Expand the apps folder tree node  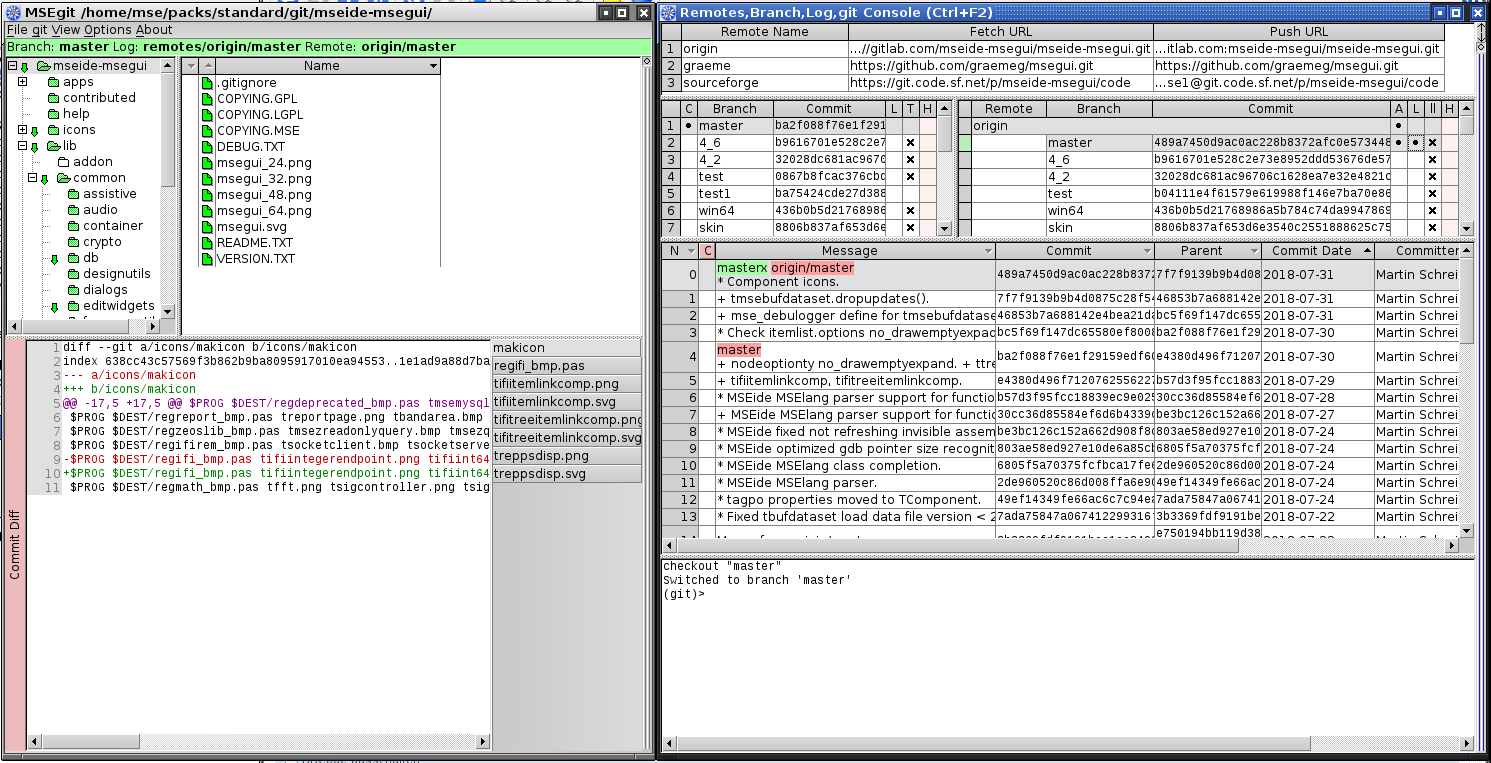pyautogui.click(x=22, y=82)
